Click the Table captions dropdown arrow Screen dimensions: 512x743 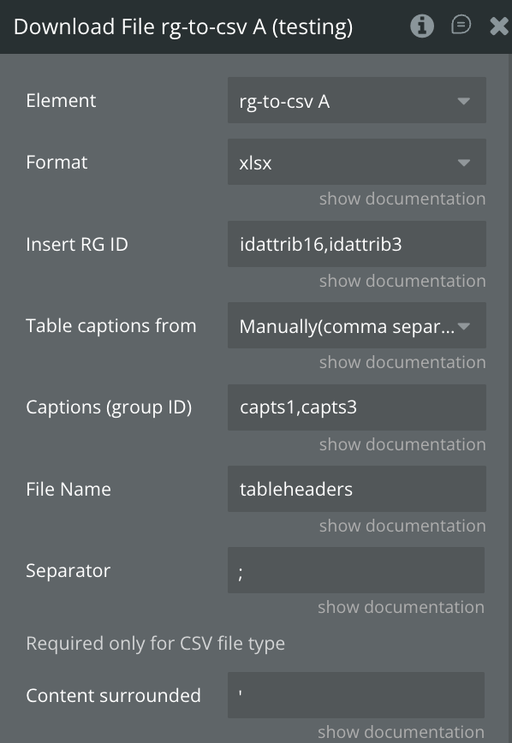pyautogui.click(x=464, y=326)
